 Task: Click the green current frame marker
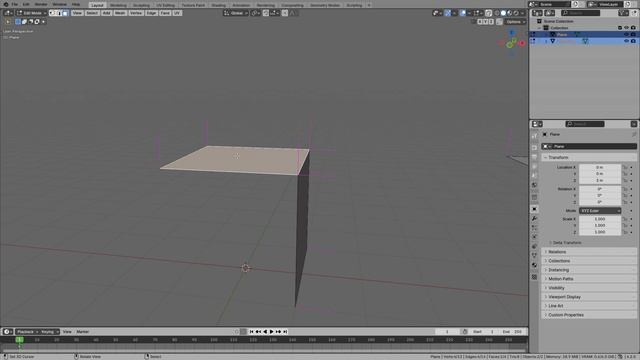pos(19,340)
